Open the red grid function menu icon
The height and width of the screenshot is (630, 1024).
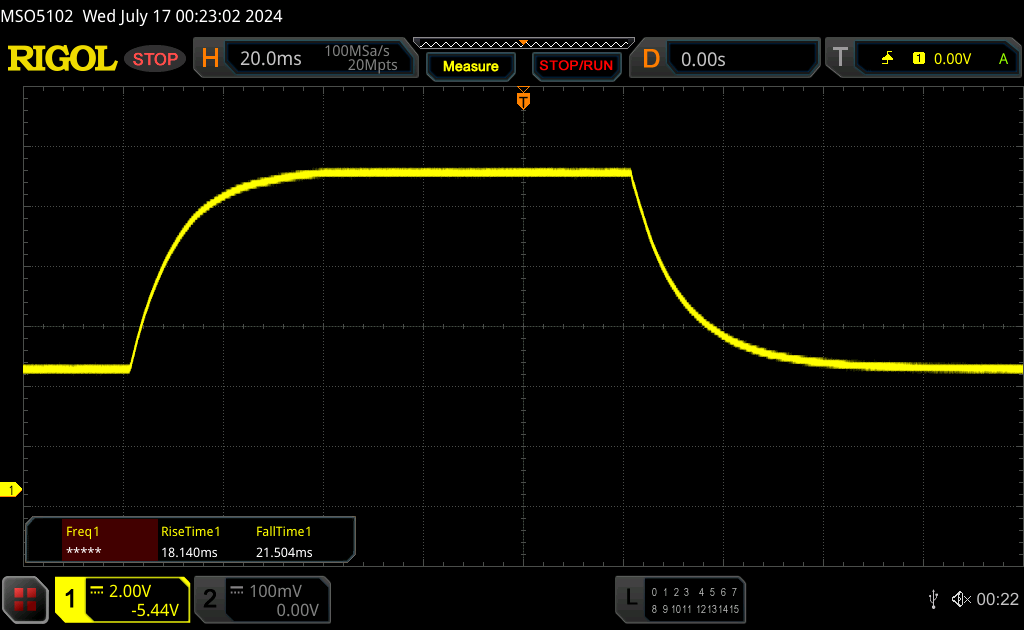click(x=25, y=599)
